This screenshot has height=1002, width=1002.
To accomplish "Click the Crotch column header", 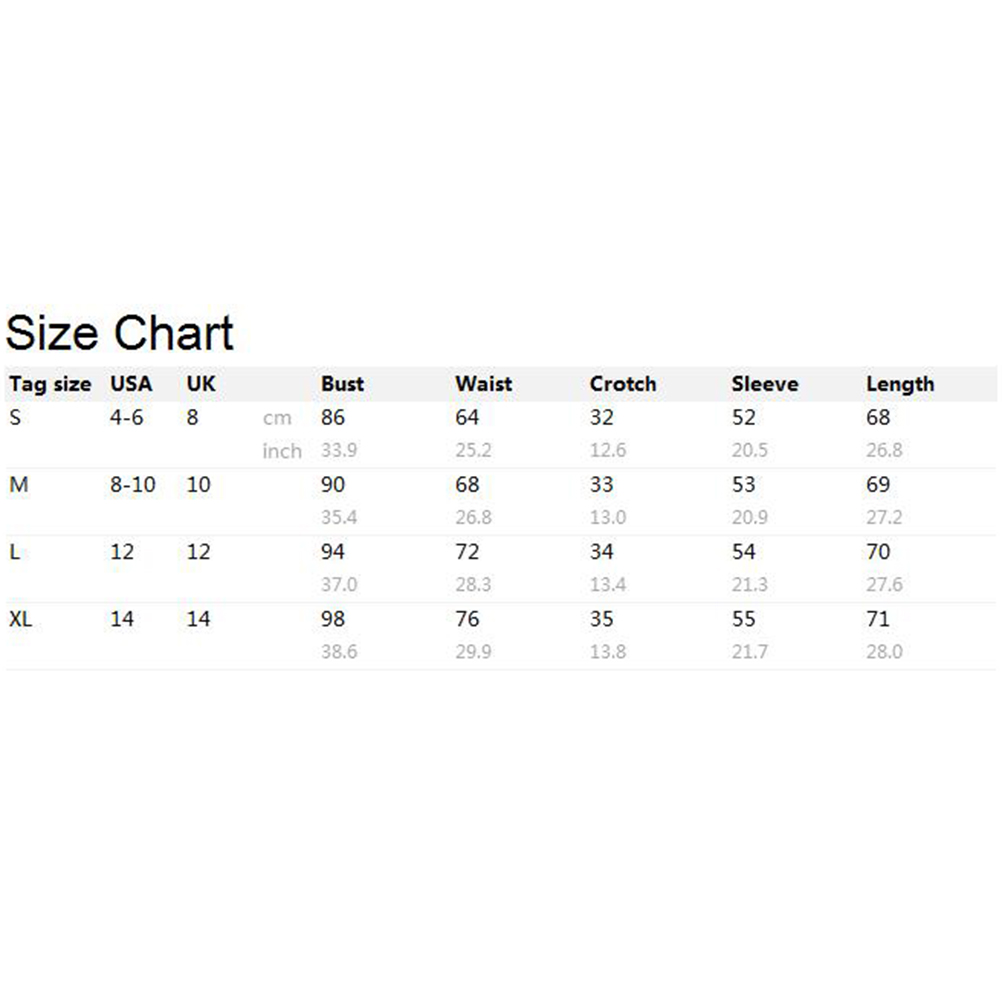I will (623, 384).
